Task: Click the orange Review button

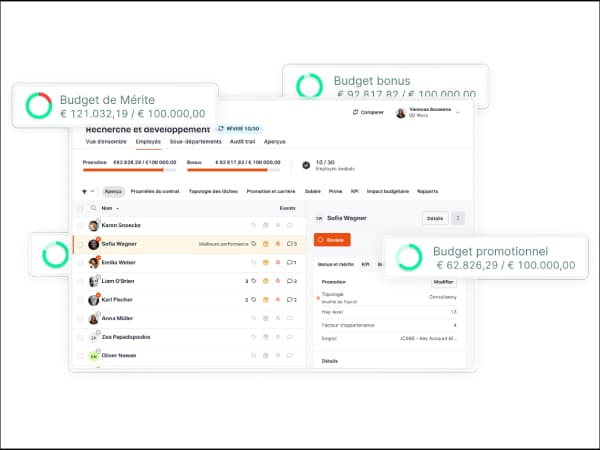Action: (332, 240)
